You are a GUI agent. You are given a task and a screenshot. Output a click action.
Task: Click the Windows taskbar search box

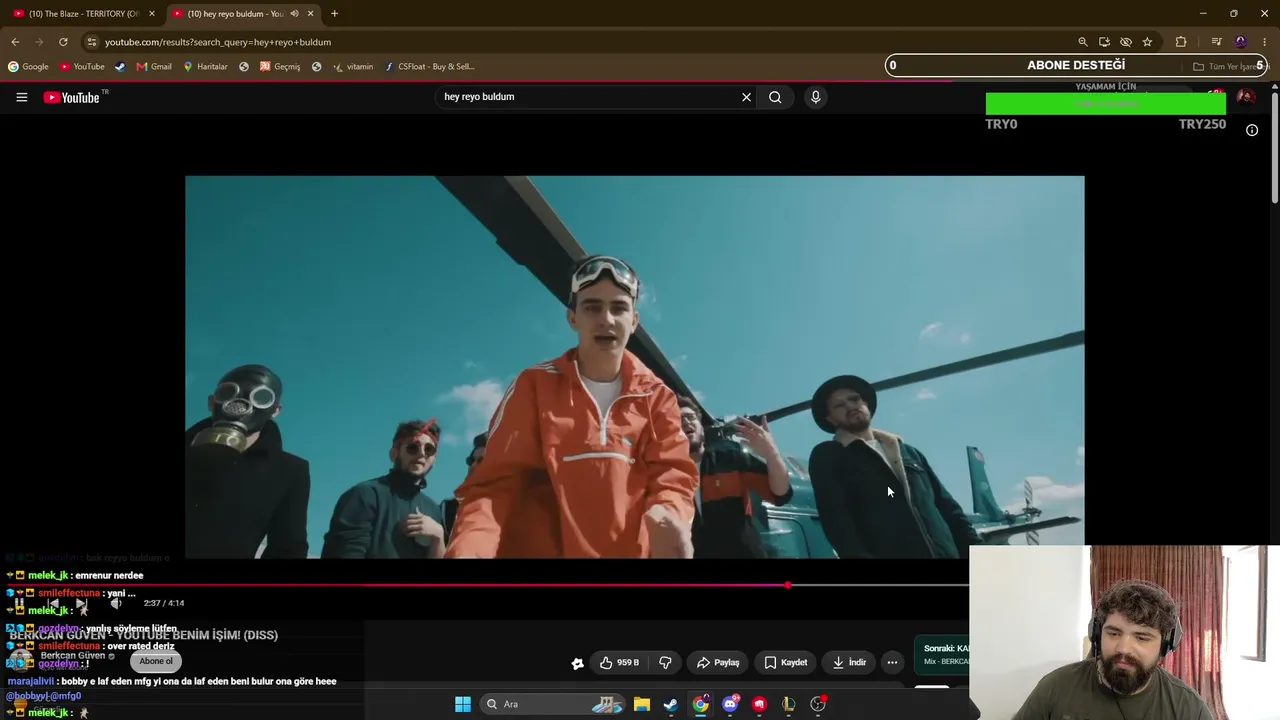click(x=552, y=704)
